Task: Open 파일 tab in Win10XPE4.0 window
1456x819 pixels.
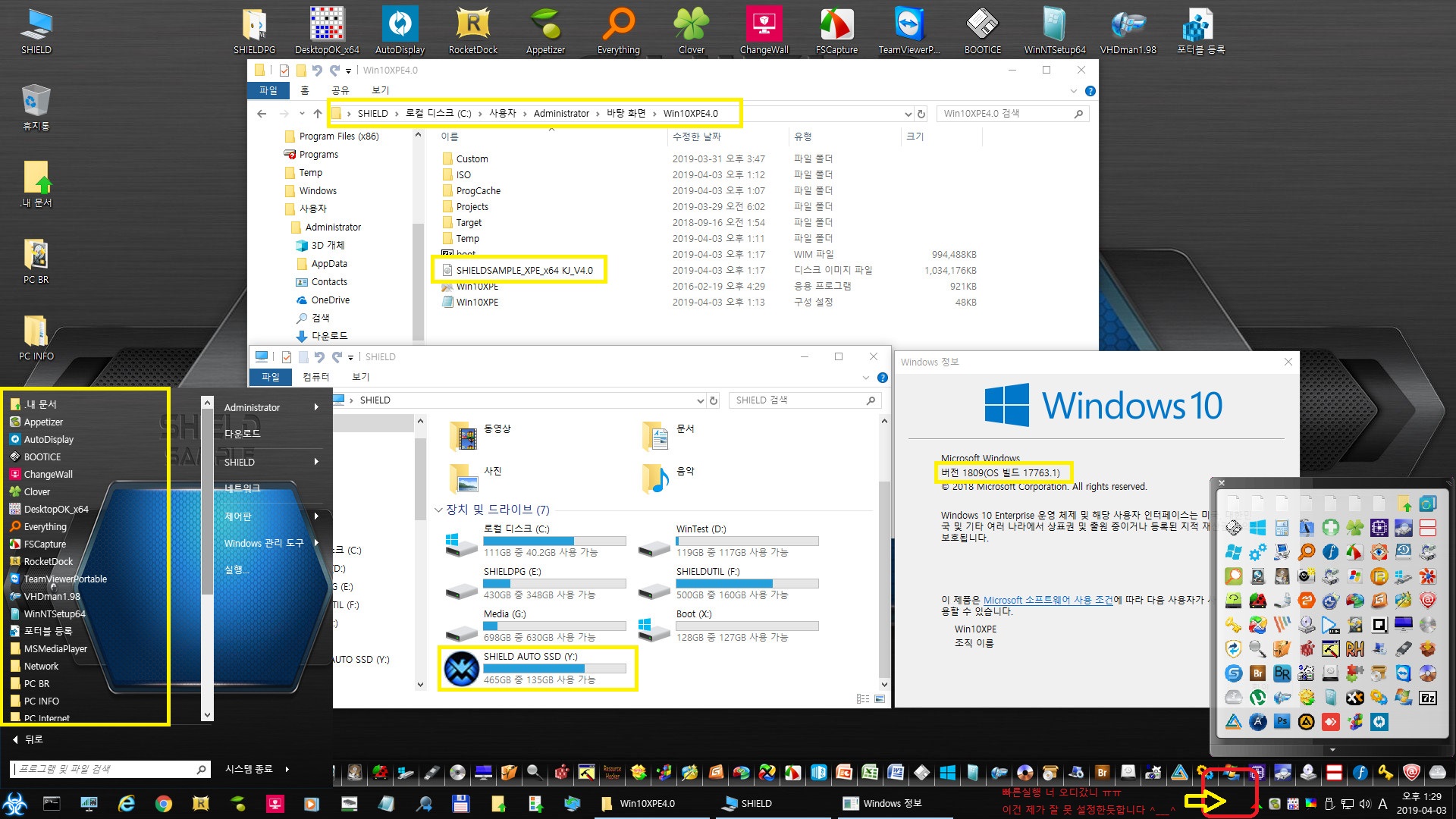Action: click(268, 90)
